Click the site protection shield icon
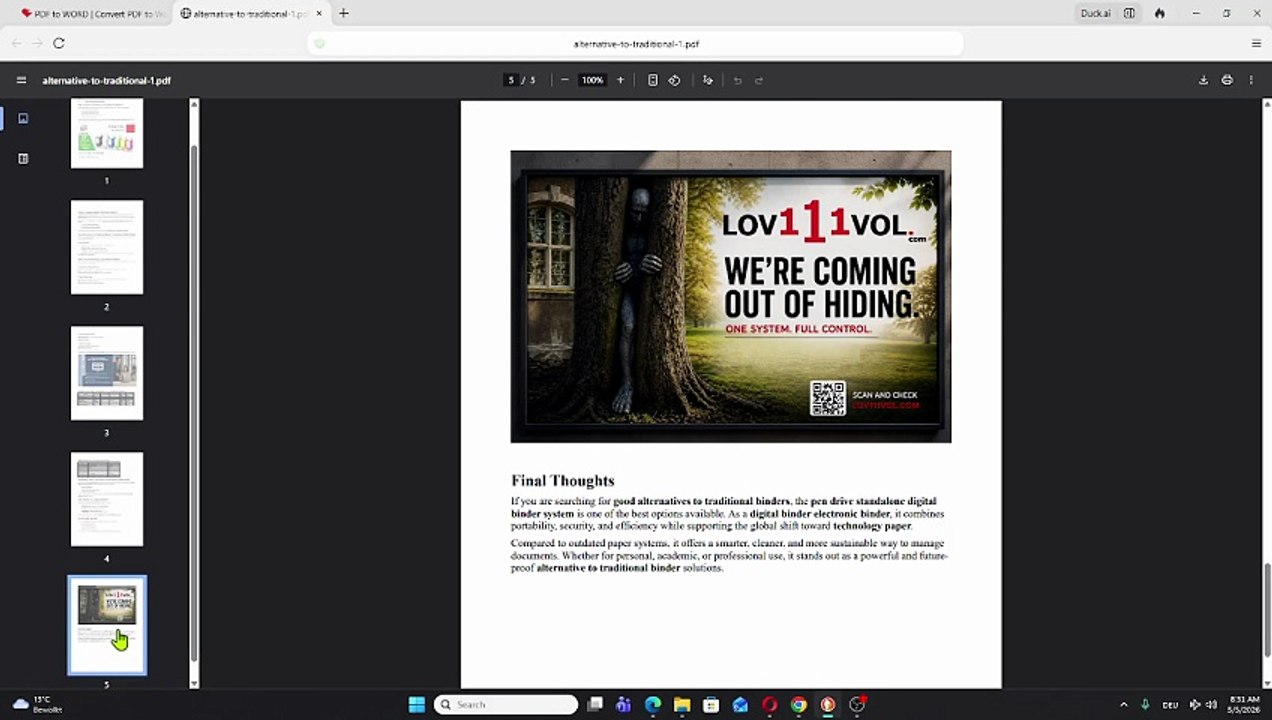This screenshot has width=1272, height=720. click(x=319, y=44)
